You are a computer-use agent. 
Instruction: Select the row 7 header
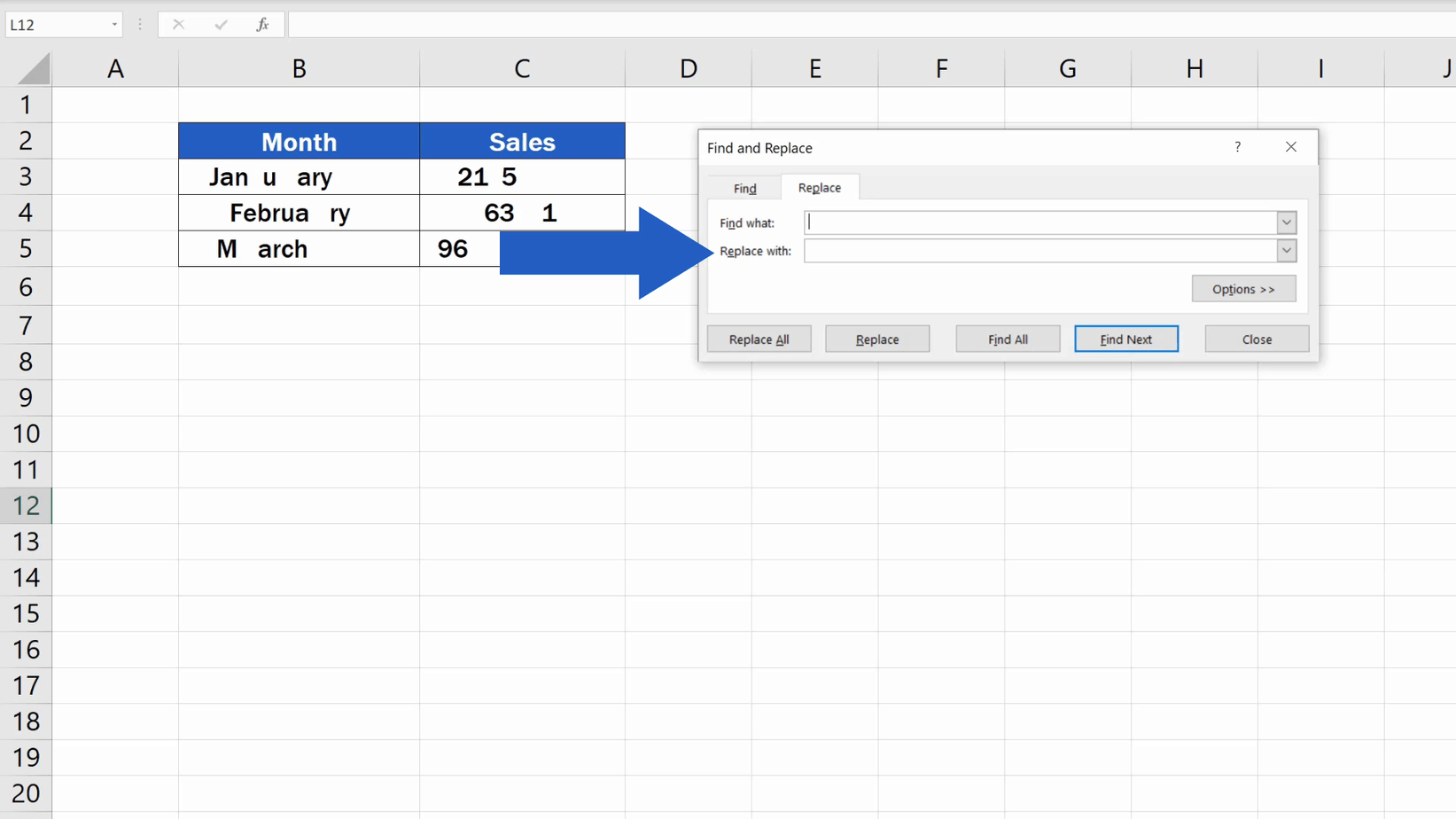pyautogui.click(x=26, y=325)
